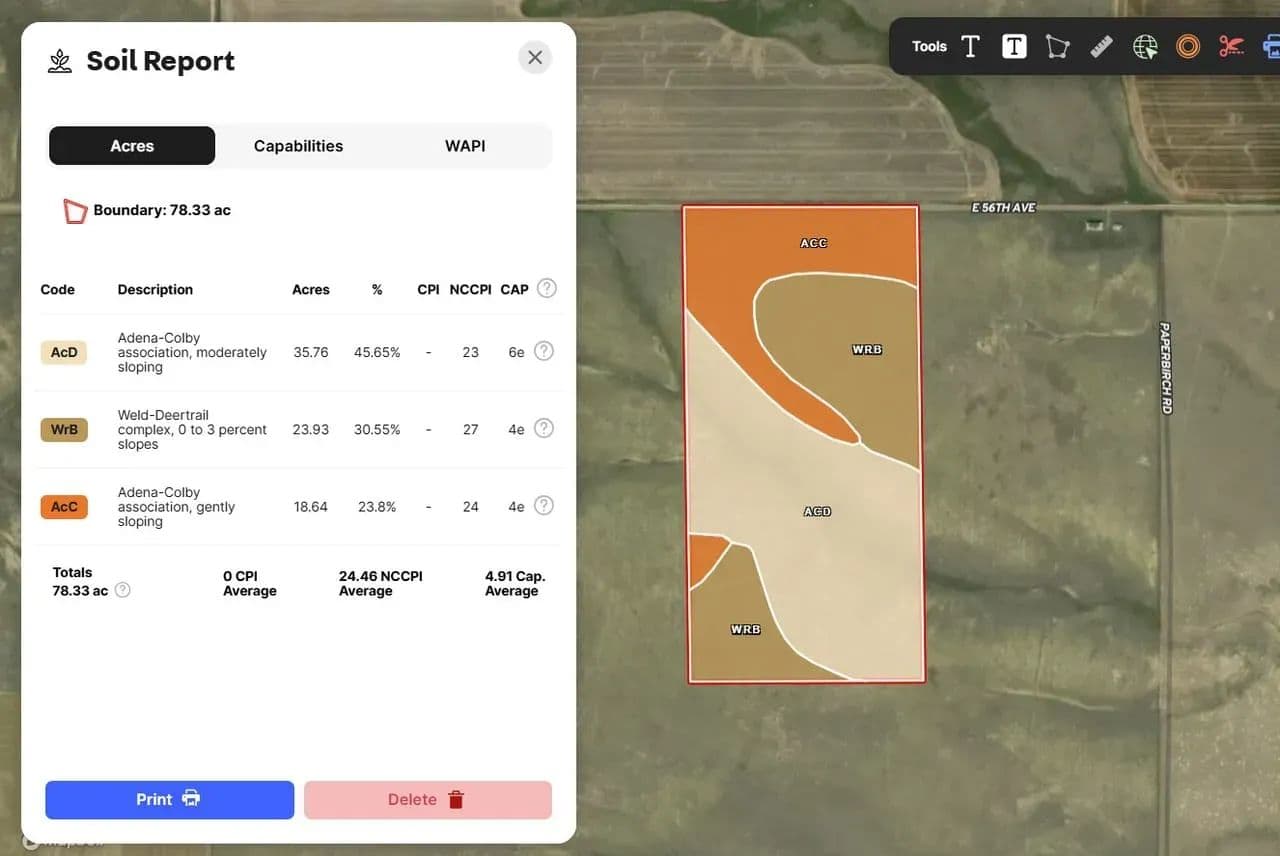Close the Soil Report panel
Image resolution: width=1280 pixels, height=856 pixels.
coord(535,58)
